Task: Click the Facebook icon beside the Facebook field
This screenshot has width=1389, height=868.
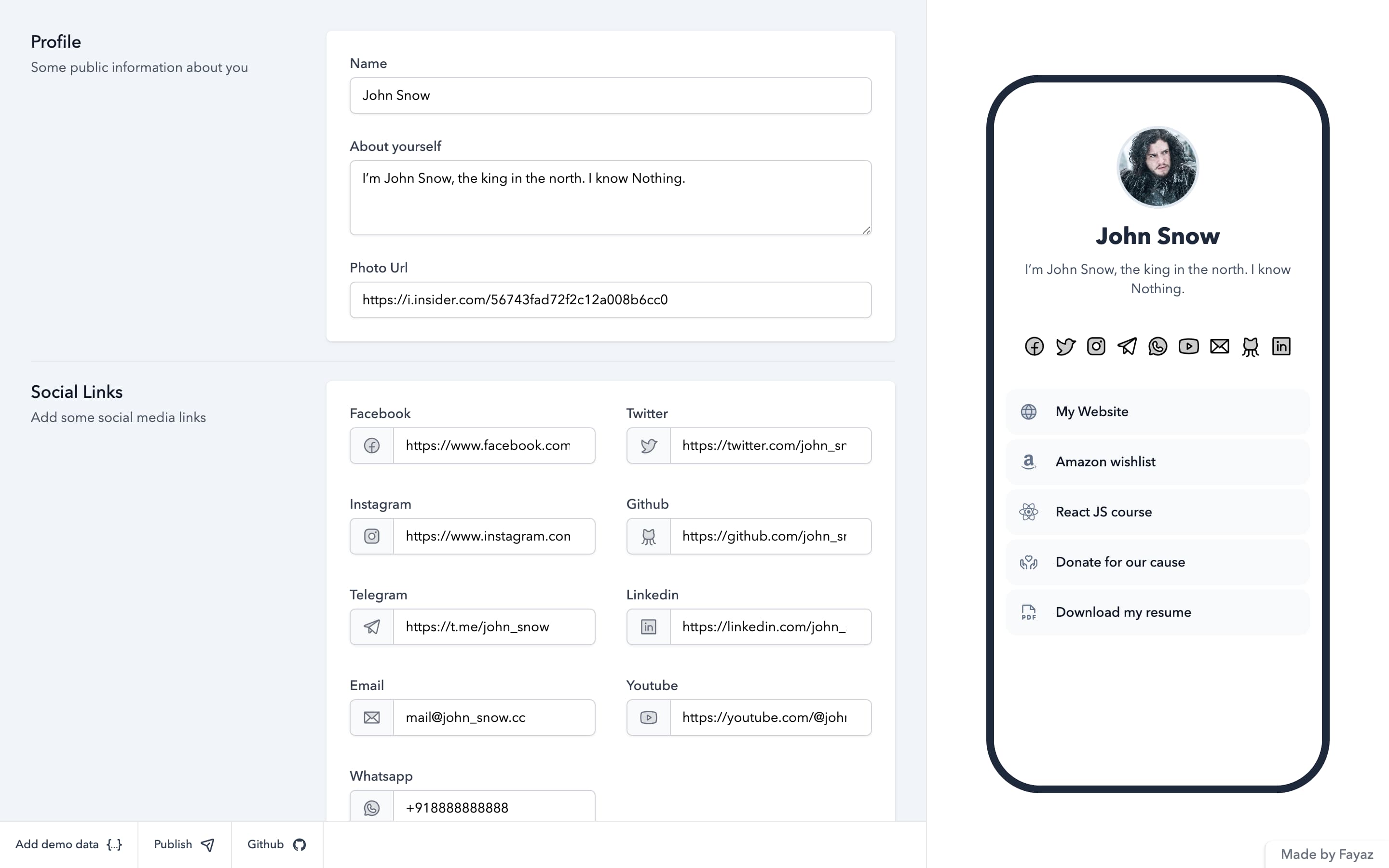Action: pos(372,446)
